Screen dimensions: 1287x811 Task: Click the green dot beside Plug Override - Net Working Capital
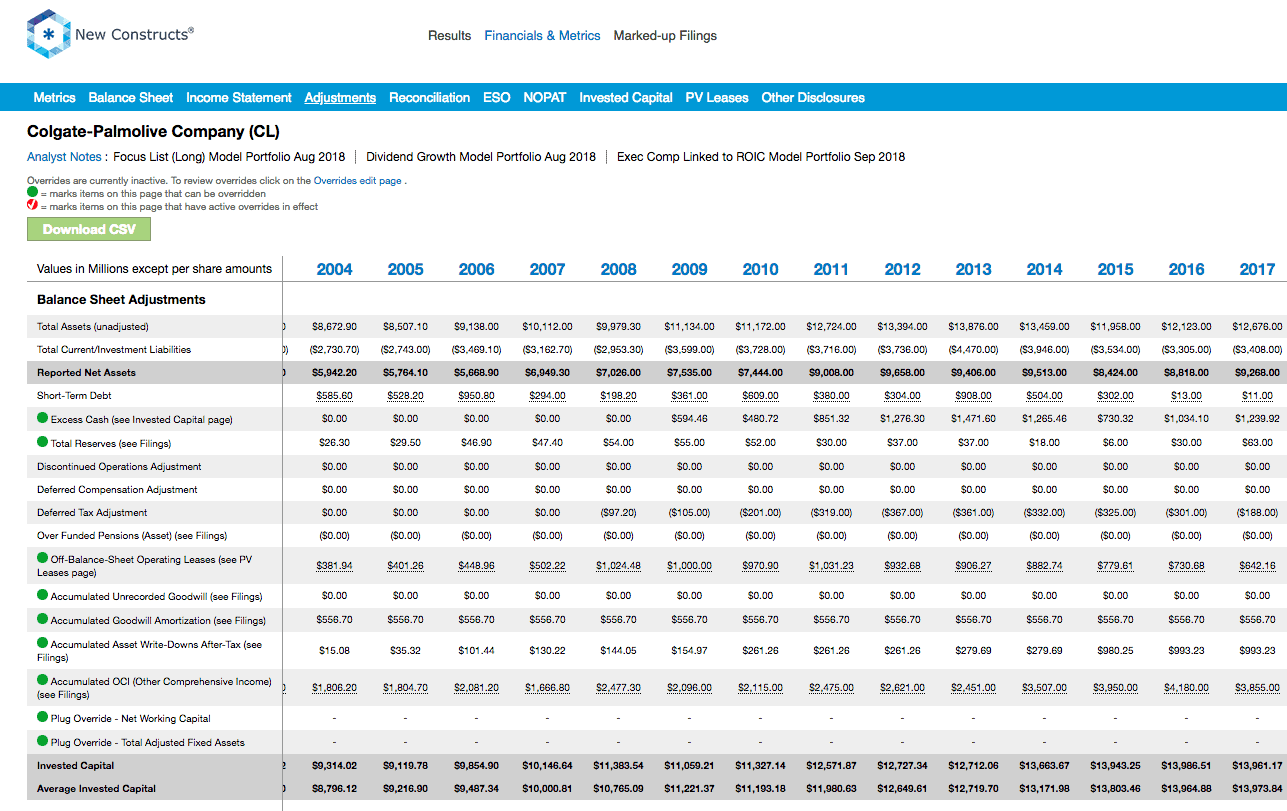43,717
